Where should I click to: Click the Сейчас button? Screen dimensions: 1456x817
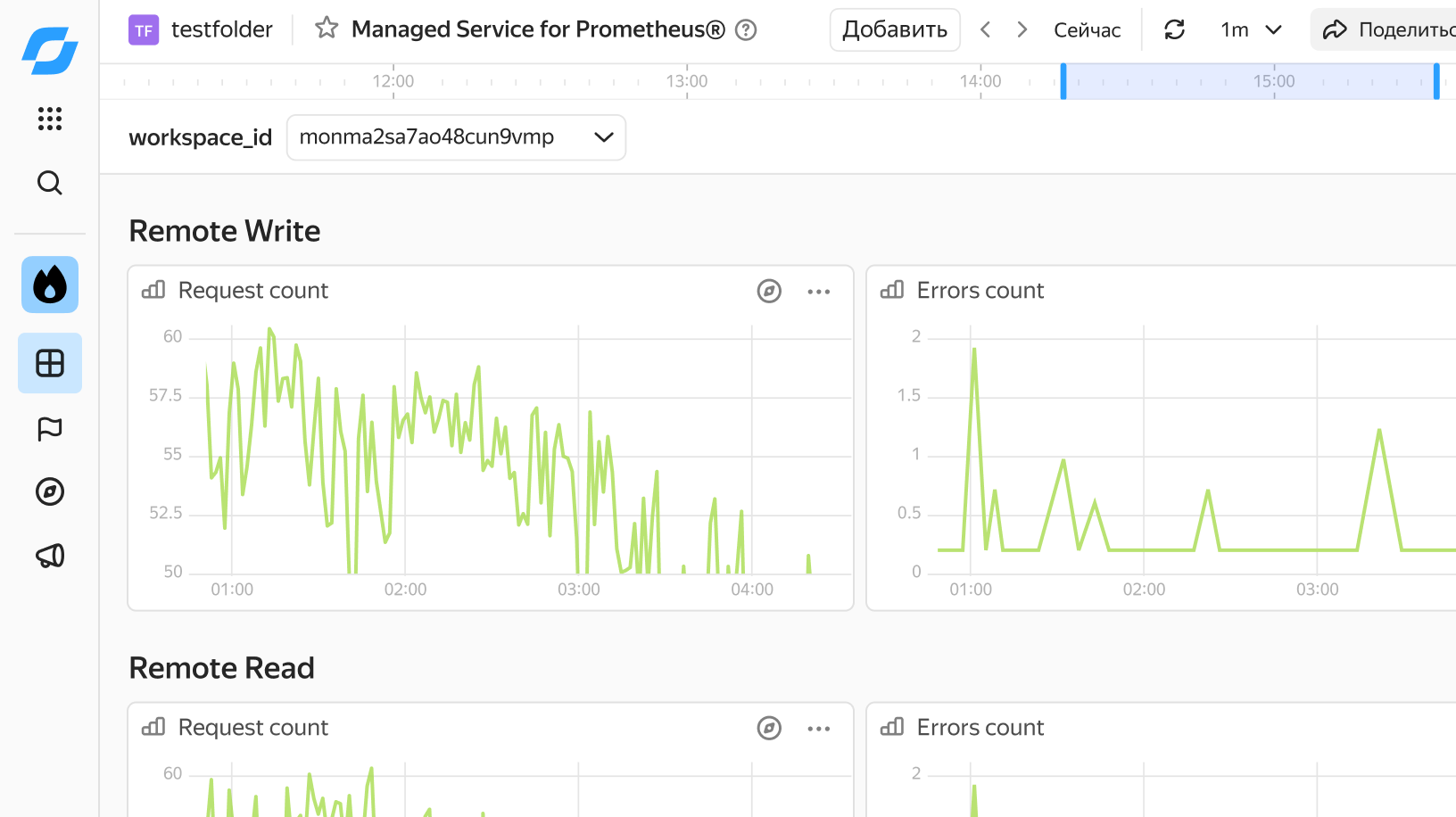coord(1087,30)
